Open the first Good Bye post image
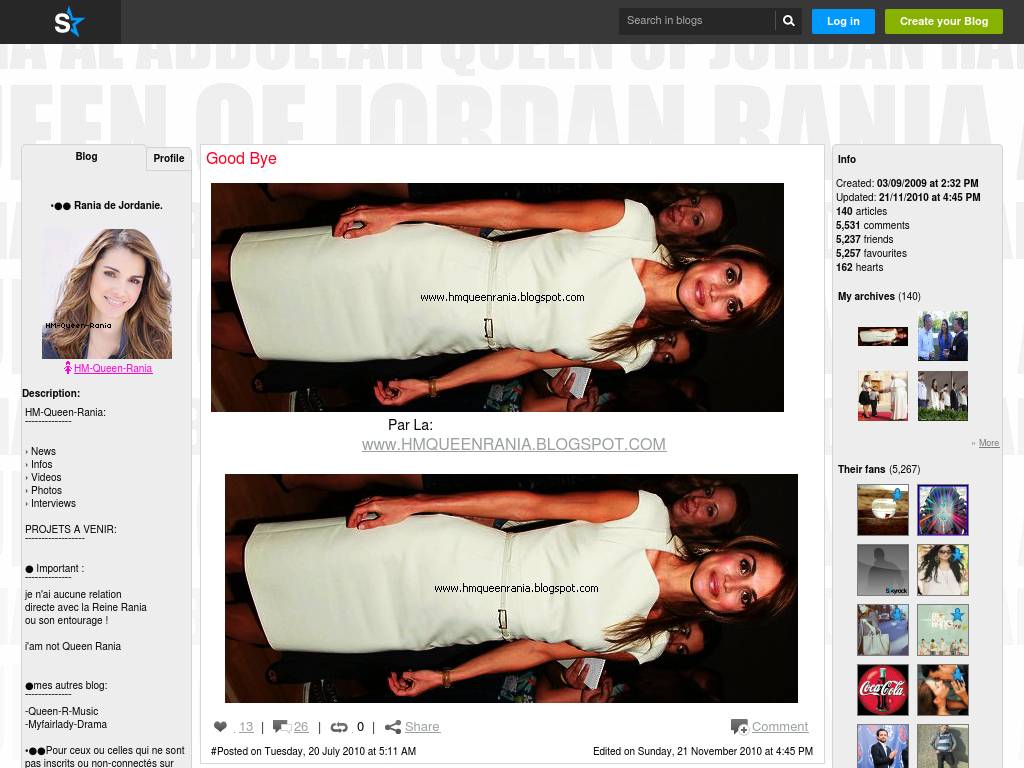Screen dimensions: 1024x768 tap(497, 297)
